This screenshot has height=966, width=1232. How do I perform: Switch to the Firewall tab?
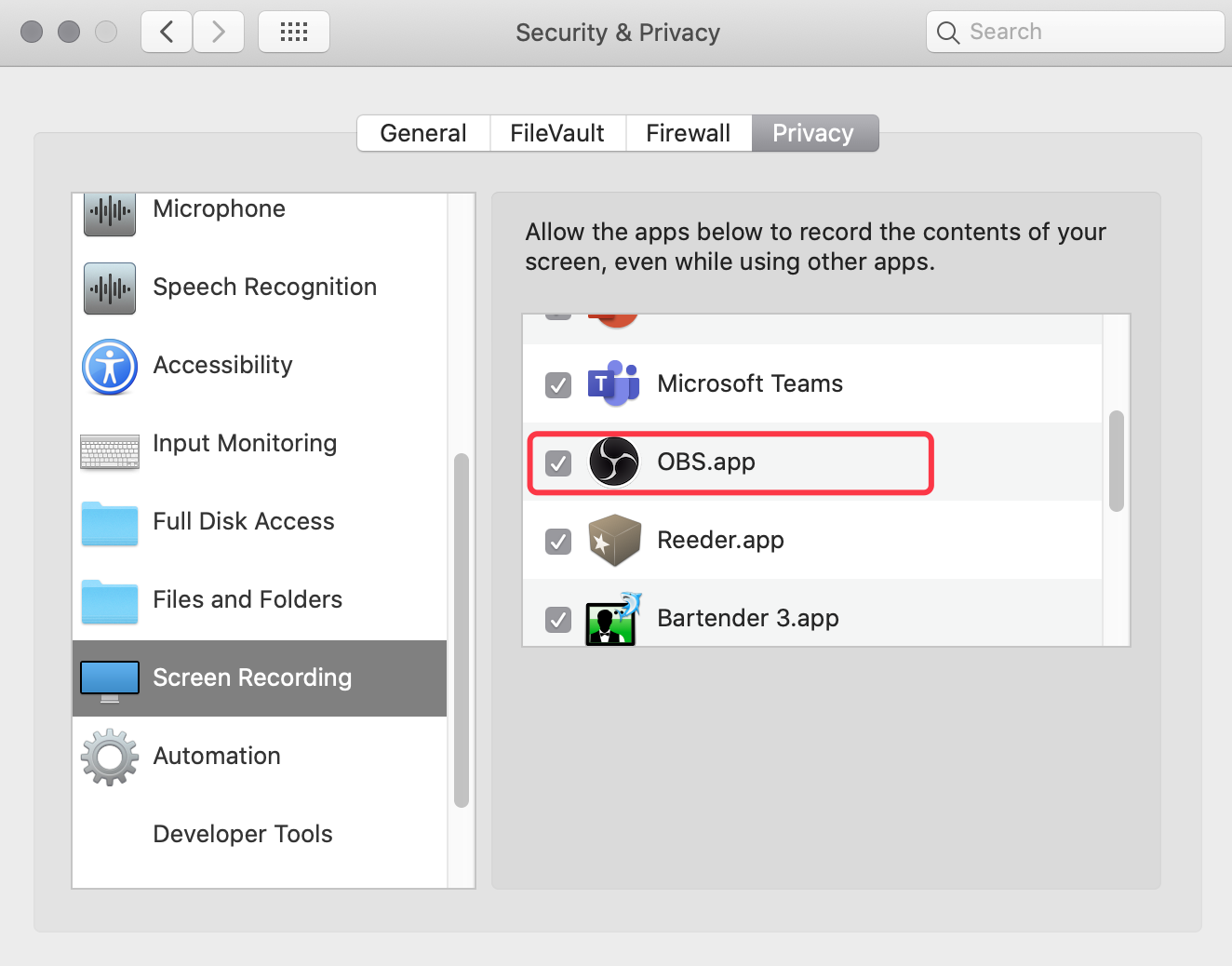[689, 133]
